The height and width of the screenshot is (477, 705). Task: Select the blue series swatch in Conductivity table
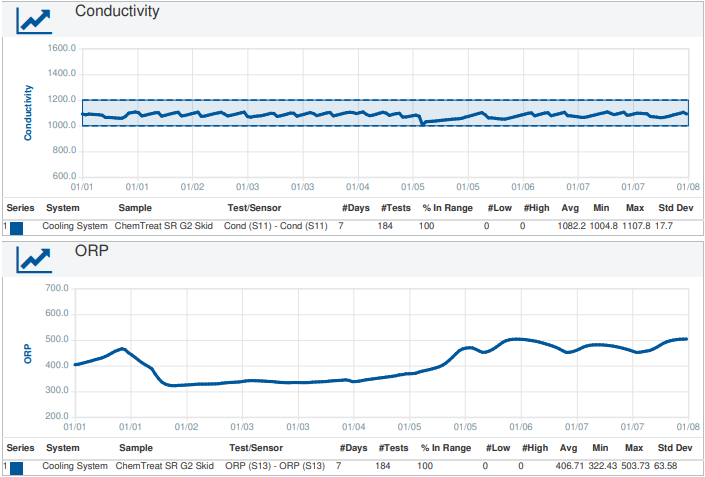[16, 228]
